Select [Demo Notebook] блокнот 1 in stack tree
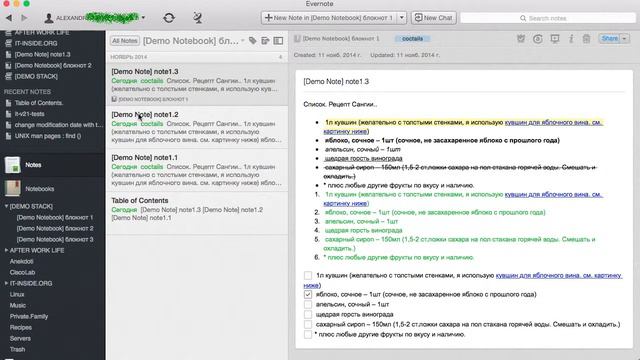640x360 pixels. pyautogui.click(x=55, y=218)
